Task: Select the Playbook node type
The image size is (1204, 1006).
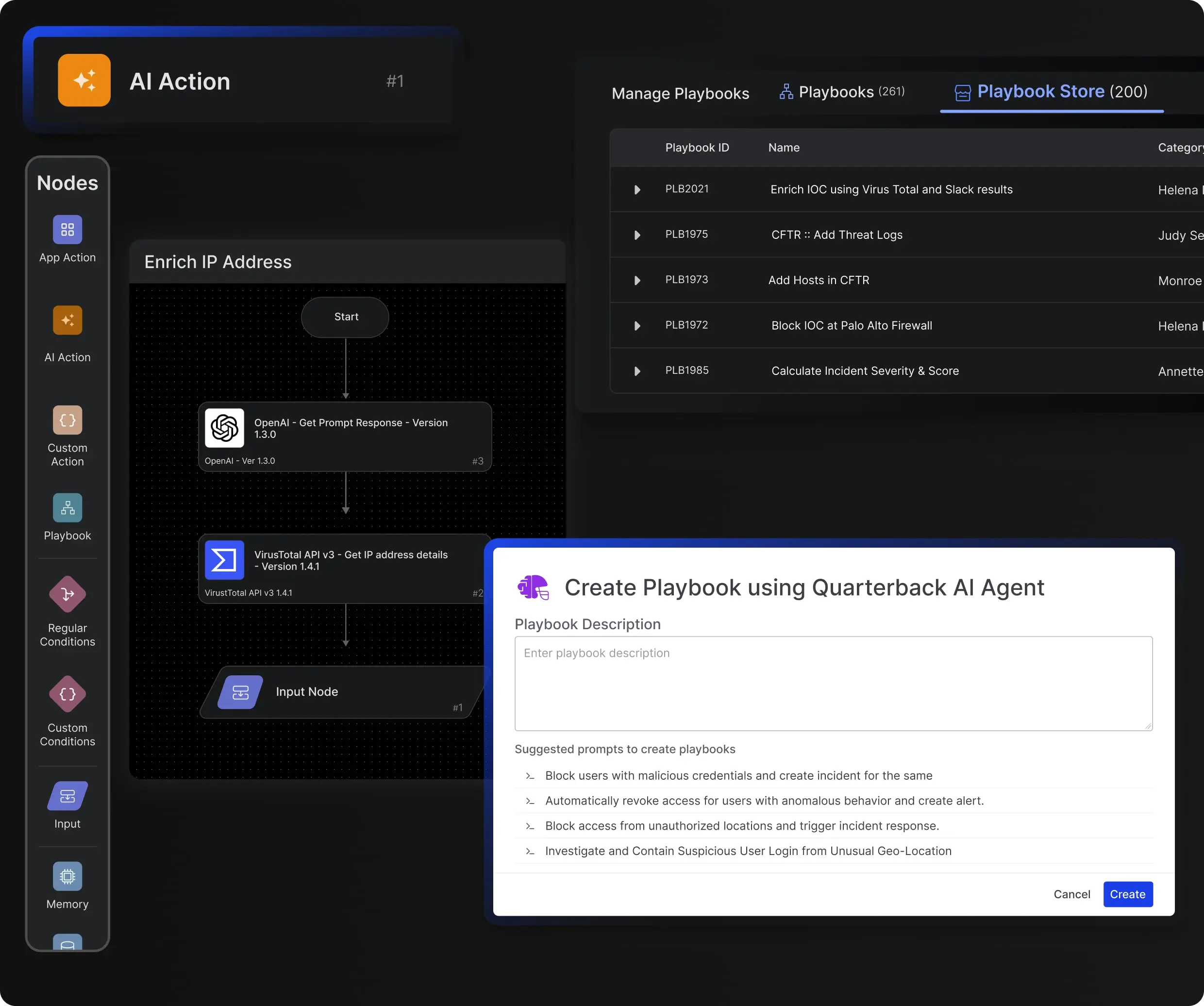Action: [67, 508]
